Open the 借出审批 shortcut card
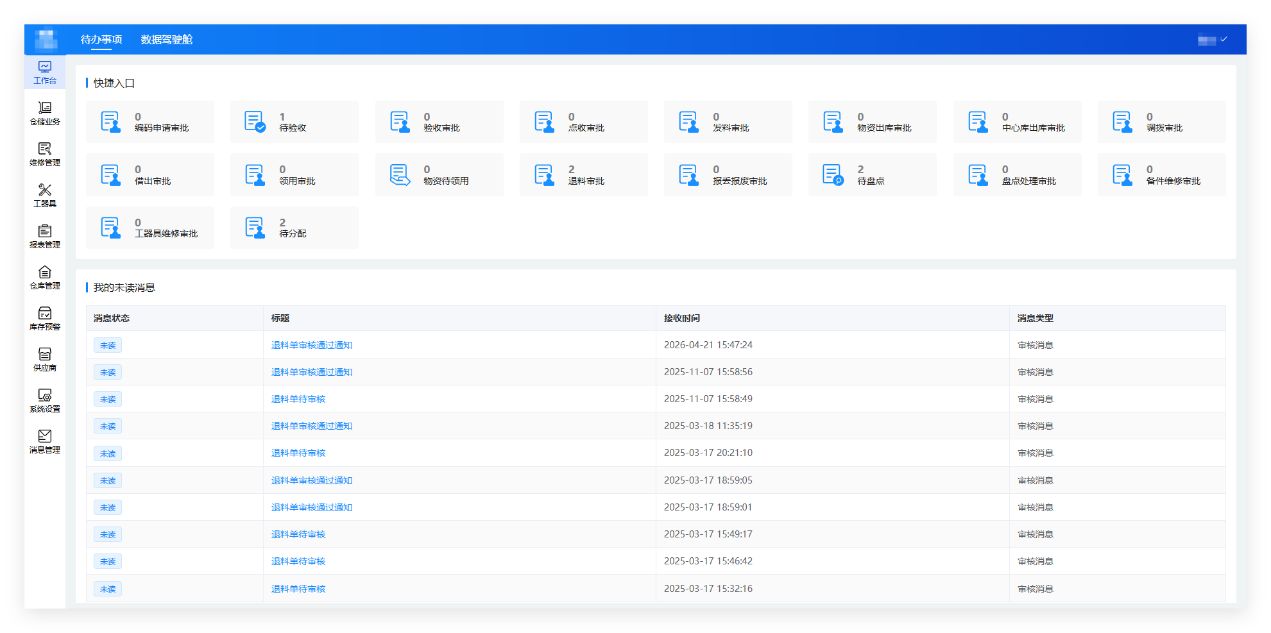This screenshot has height=633, width=1271. (x=150, y=175)
